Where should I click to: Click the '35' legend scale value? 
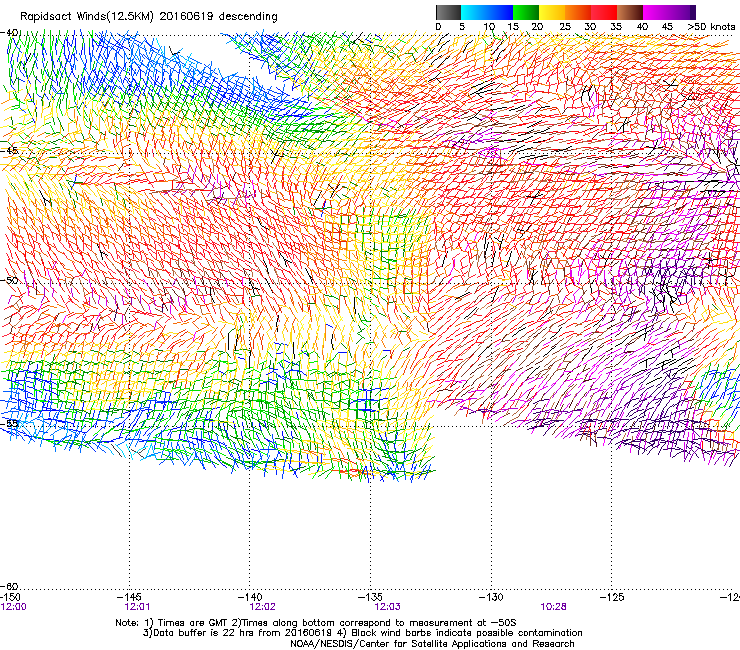(x=616, y=27)
